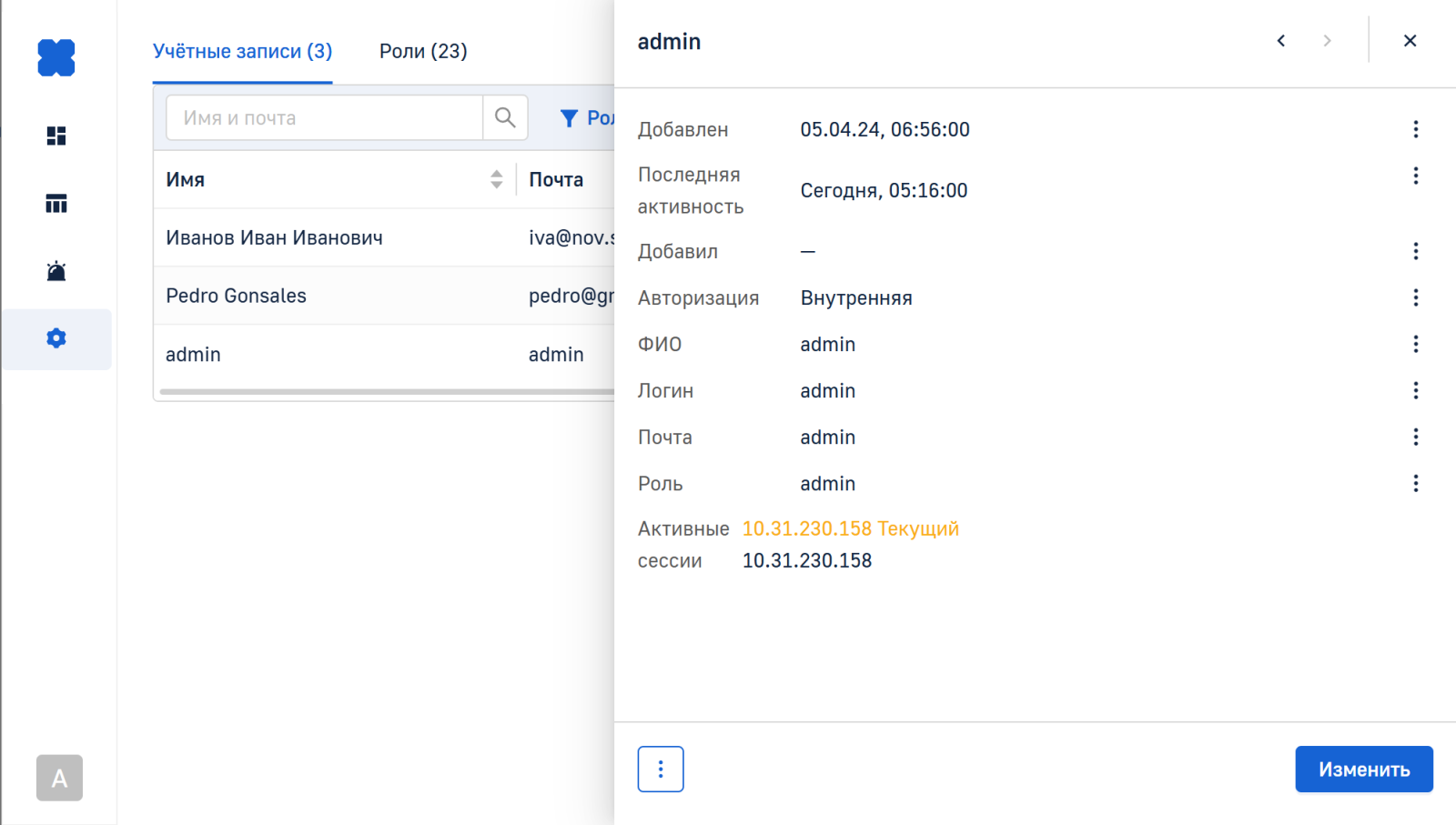Click the user avatar A icon
This screenshot has height=825, width=1456.
(59, 778)
